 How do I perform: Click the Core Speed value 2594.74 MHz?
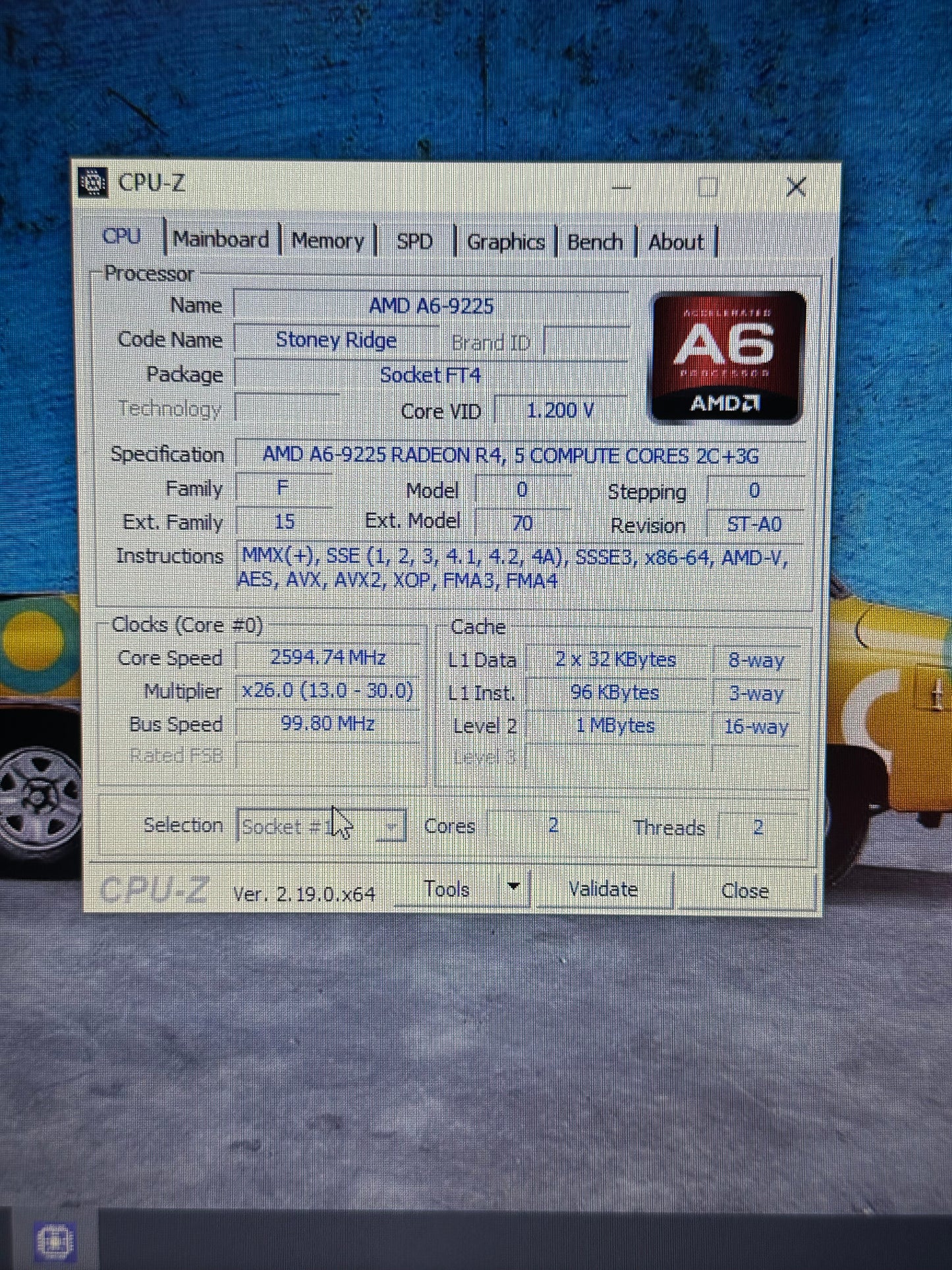(328, 657)
